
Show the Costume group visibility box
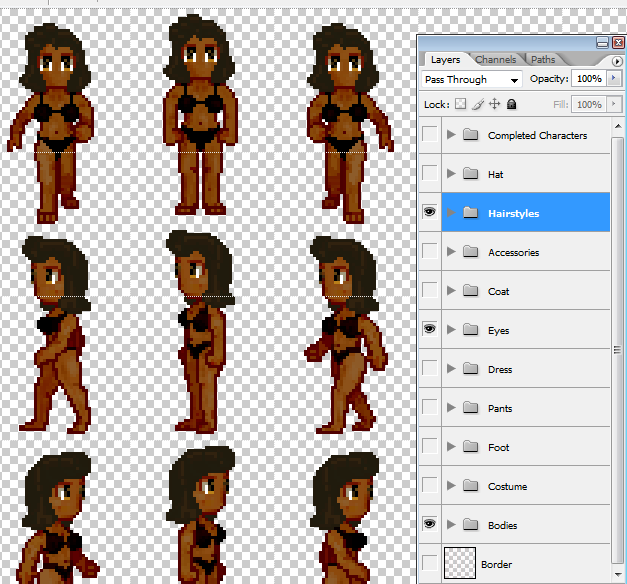430,485
